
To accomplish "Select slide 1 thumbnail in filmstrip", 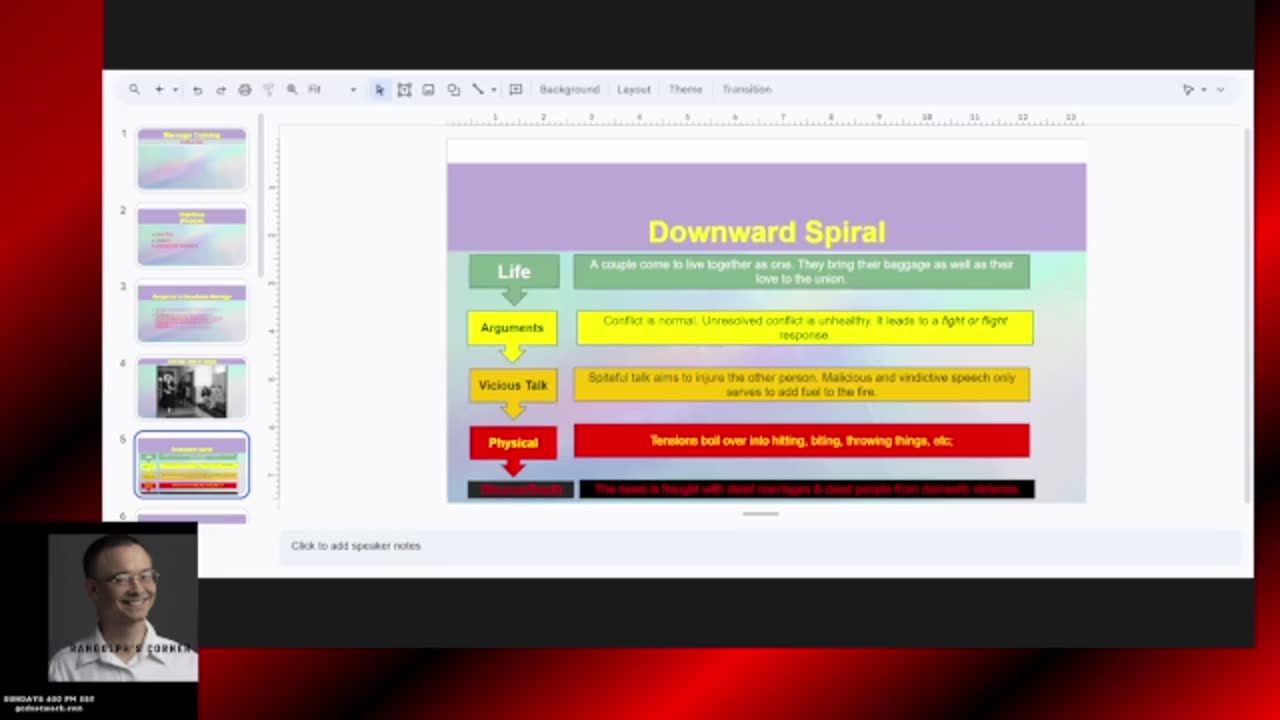I will coord(192,158).
